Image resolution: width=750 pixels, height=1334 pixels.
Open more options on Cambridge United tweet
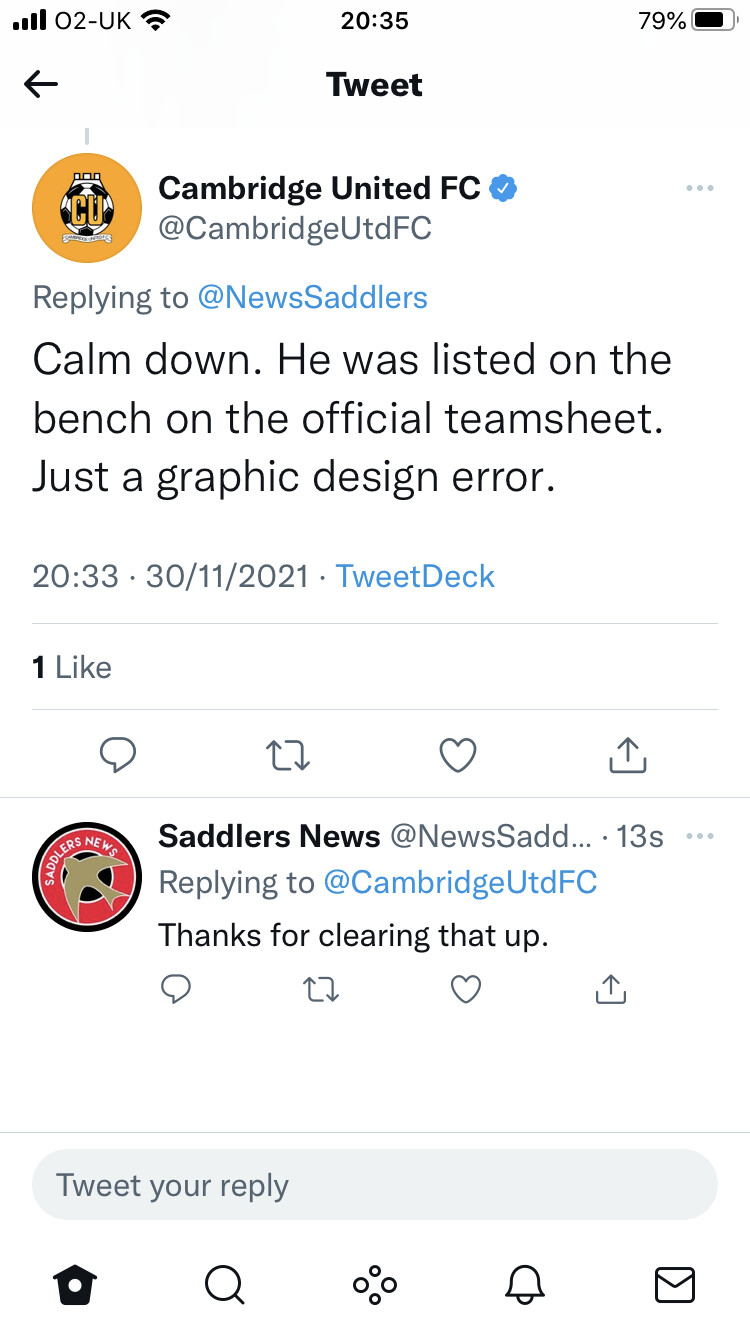(x=700, y=188)
